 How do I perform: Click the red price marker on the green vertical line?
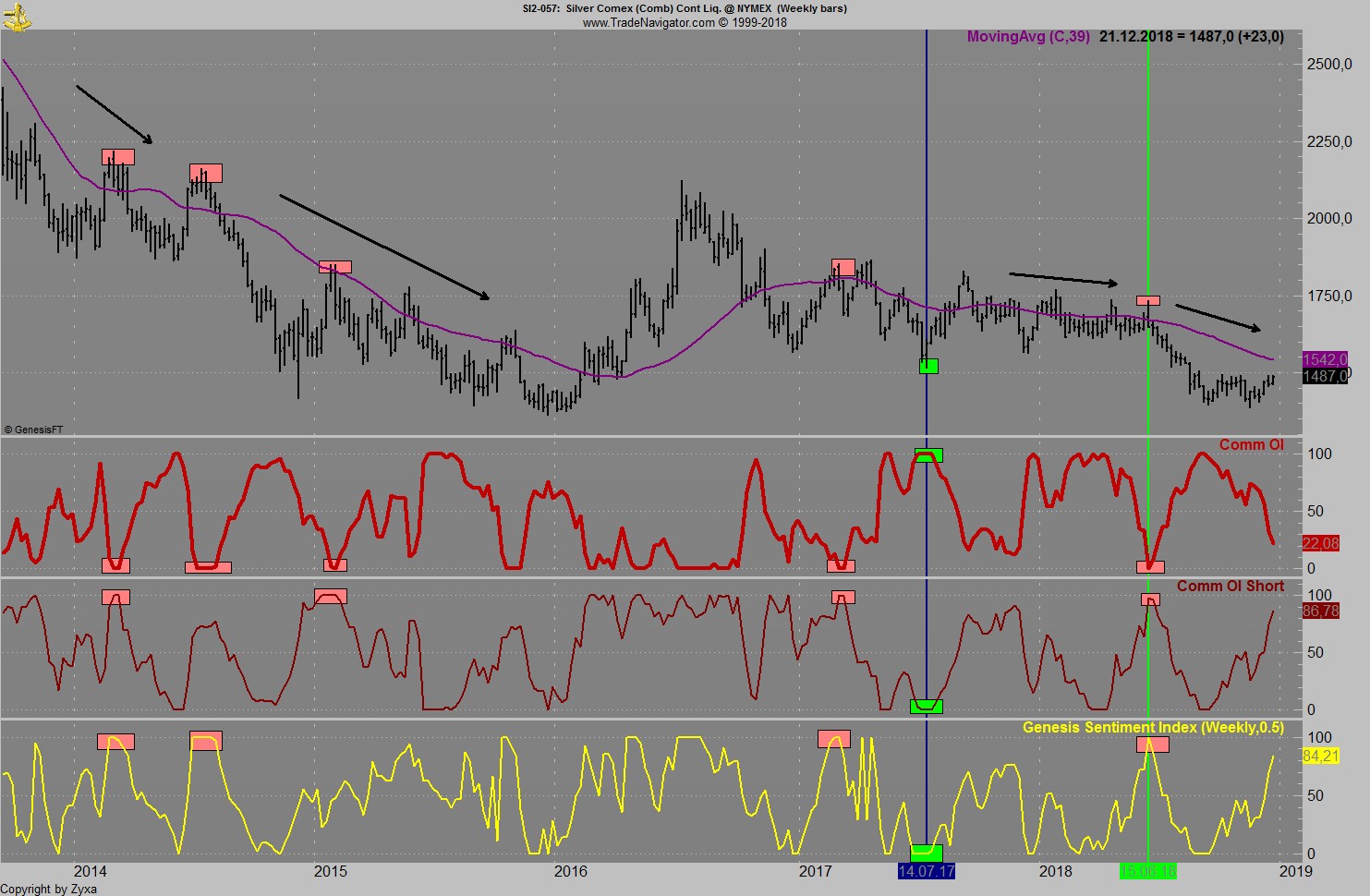(x=1147, y=300)
